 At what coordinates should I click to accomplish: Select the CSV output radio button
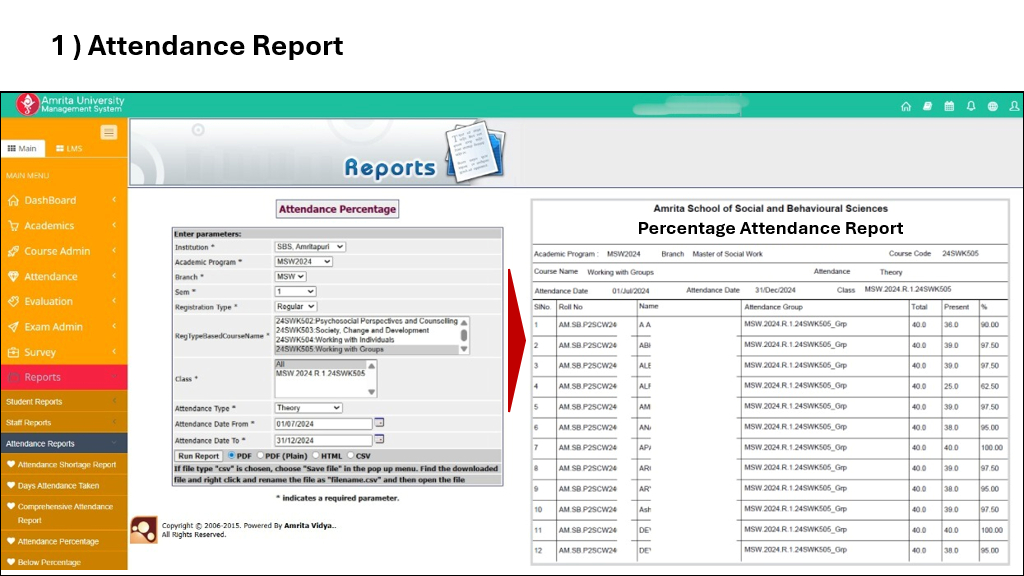click(350, 455)
